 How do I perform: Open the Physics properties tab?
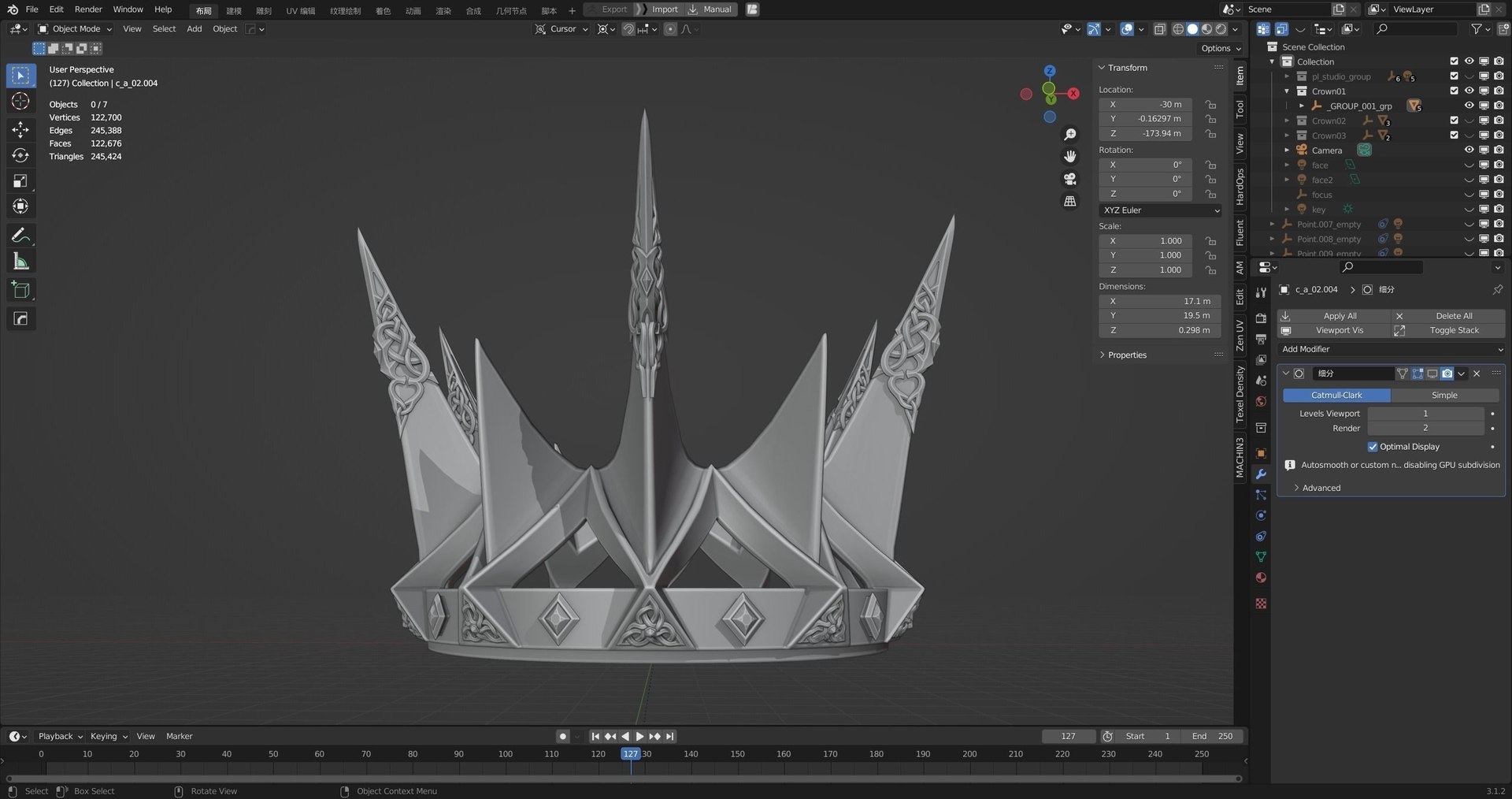coord(1261,515)
